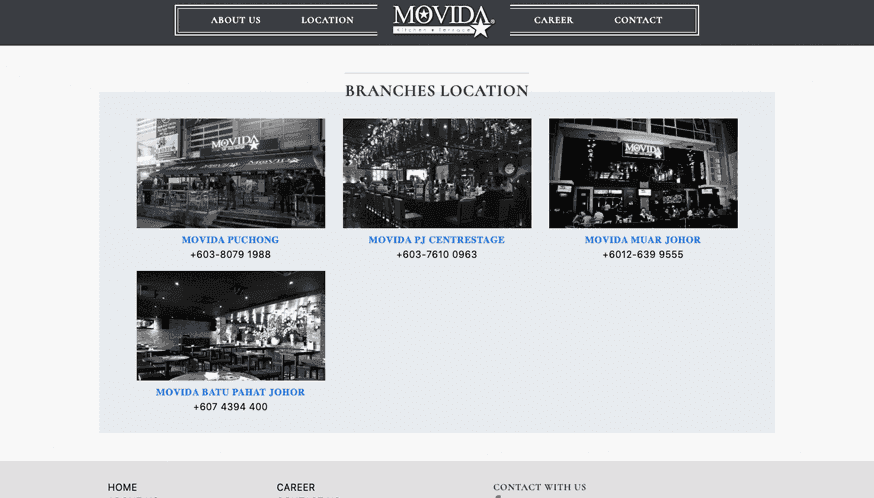Click the Home link in footer
This screenshot has width=874, height=498.
coord(122,487)
